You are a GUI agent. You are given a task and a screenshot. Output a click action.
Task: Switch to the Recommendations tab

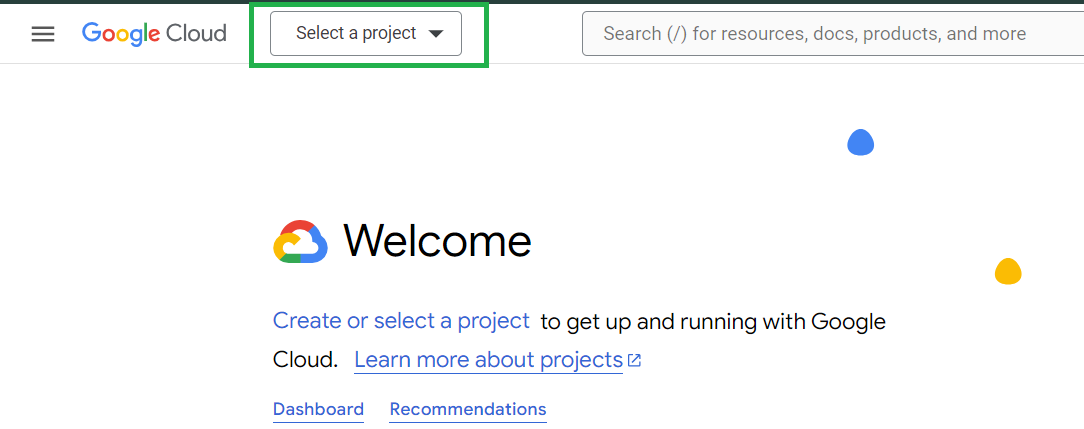click(x=468, y=409)
